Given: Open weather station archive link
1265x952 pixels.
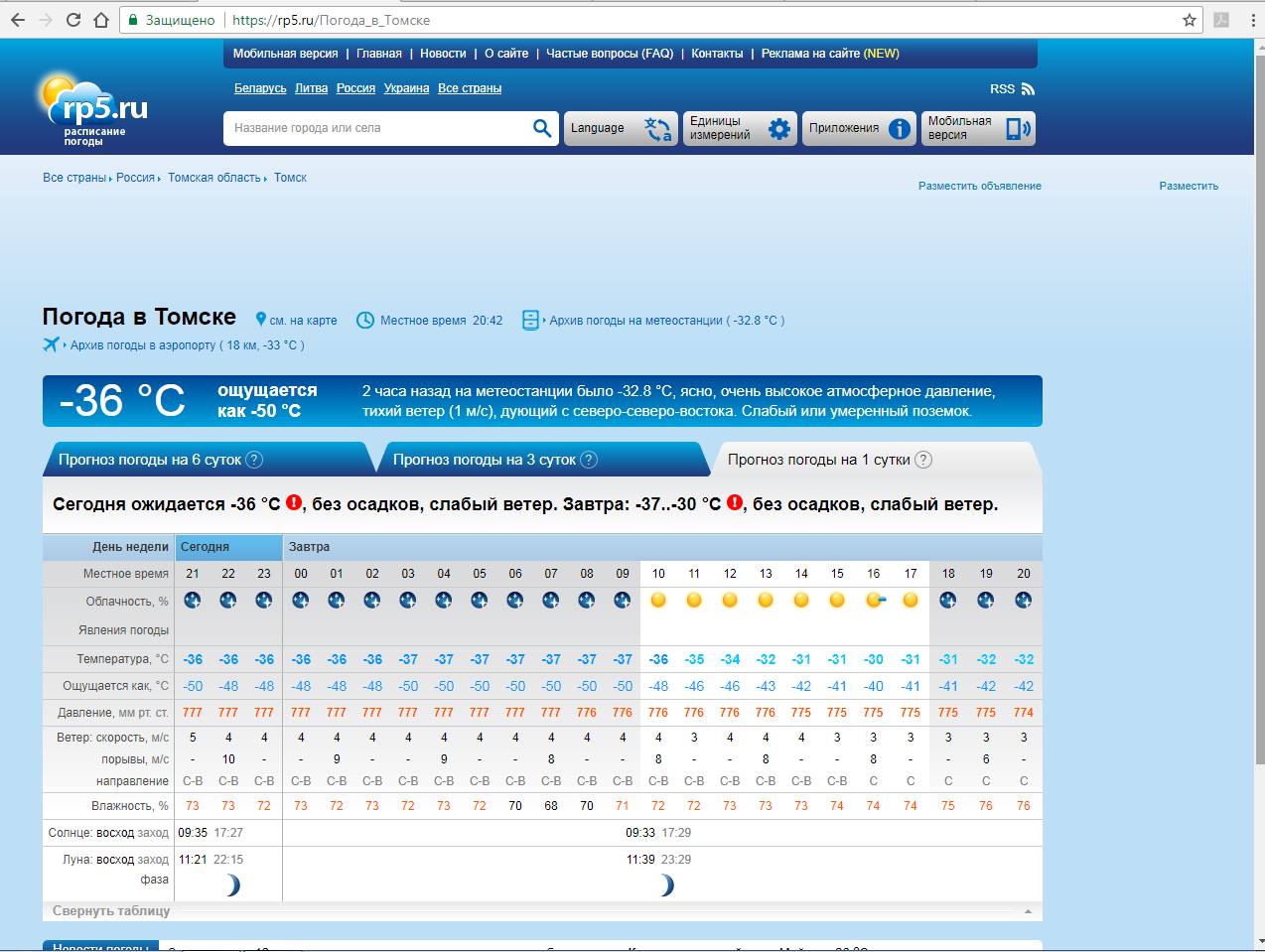Looking at the screenshot, I should click(666, 321).
